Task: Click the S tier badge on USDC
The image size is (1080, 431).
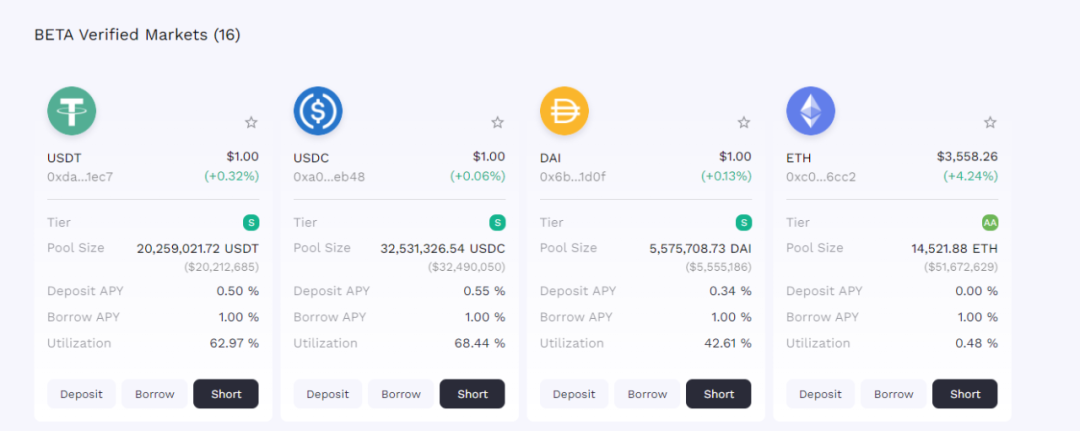Action: [497, 222]
